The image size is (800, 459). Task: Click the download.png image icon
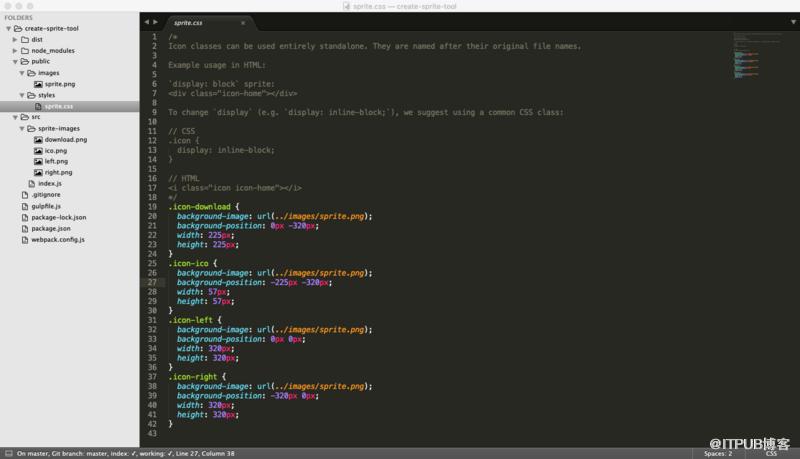point(38,140)
